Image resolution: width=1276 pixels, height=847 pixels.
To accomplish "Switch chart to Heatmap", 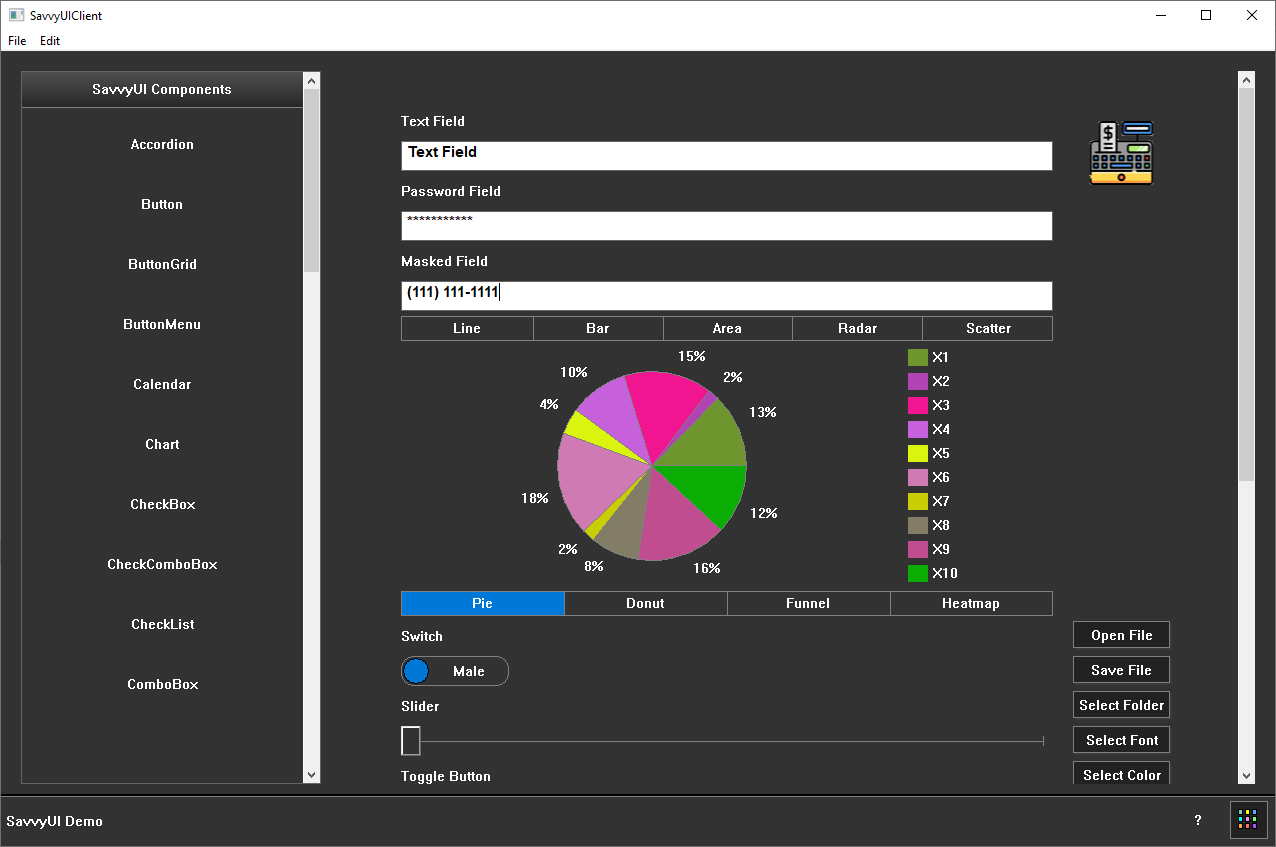I will coord(970,603).
